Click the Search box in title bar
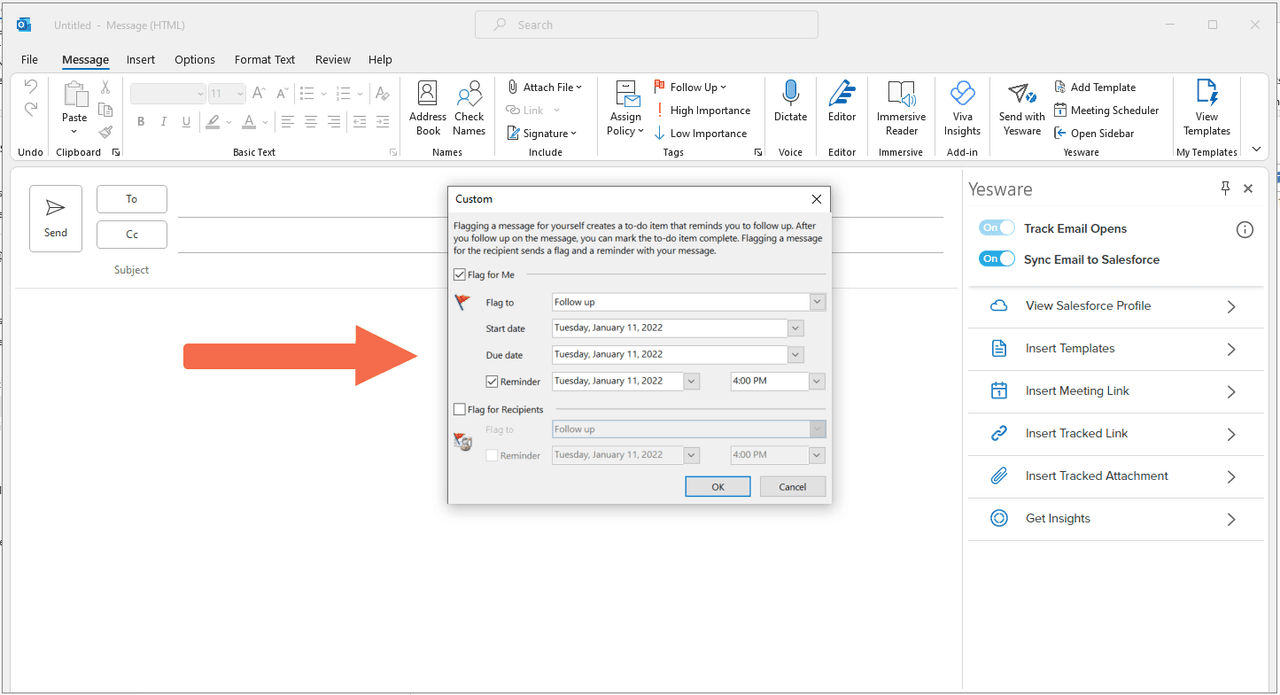1280x695 pixels. coord(646,25)
